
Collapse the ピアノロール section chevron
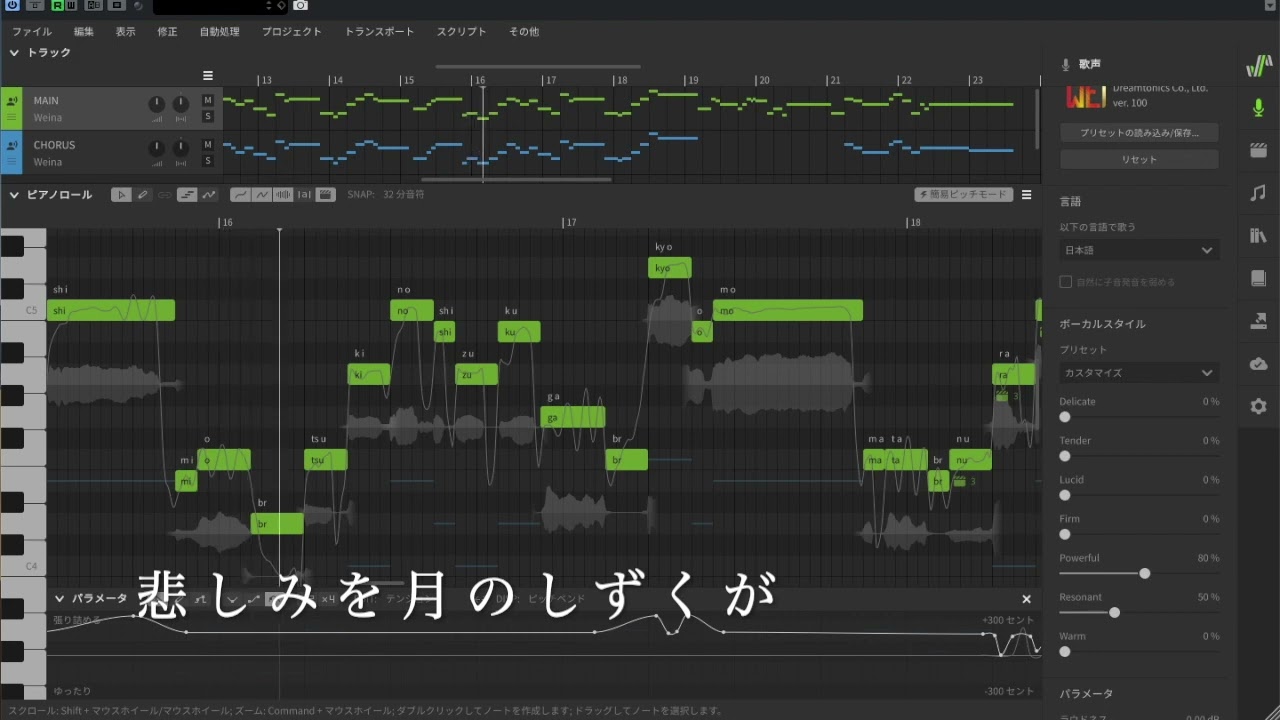coord(14,195)
